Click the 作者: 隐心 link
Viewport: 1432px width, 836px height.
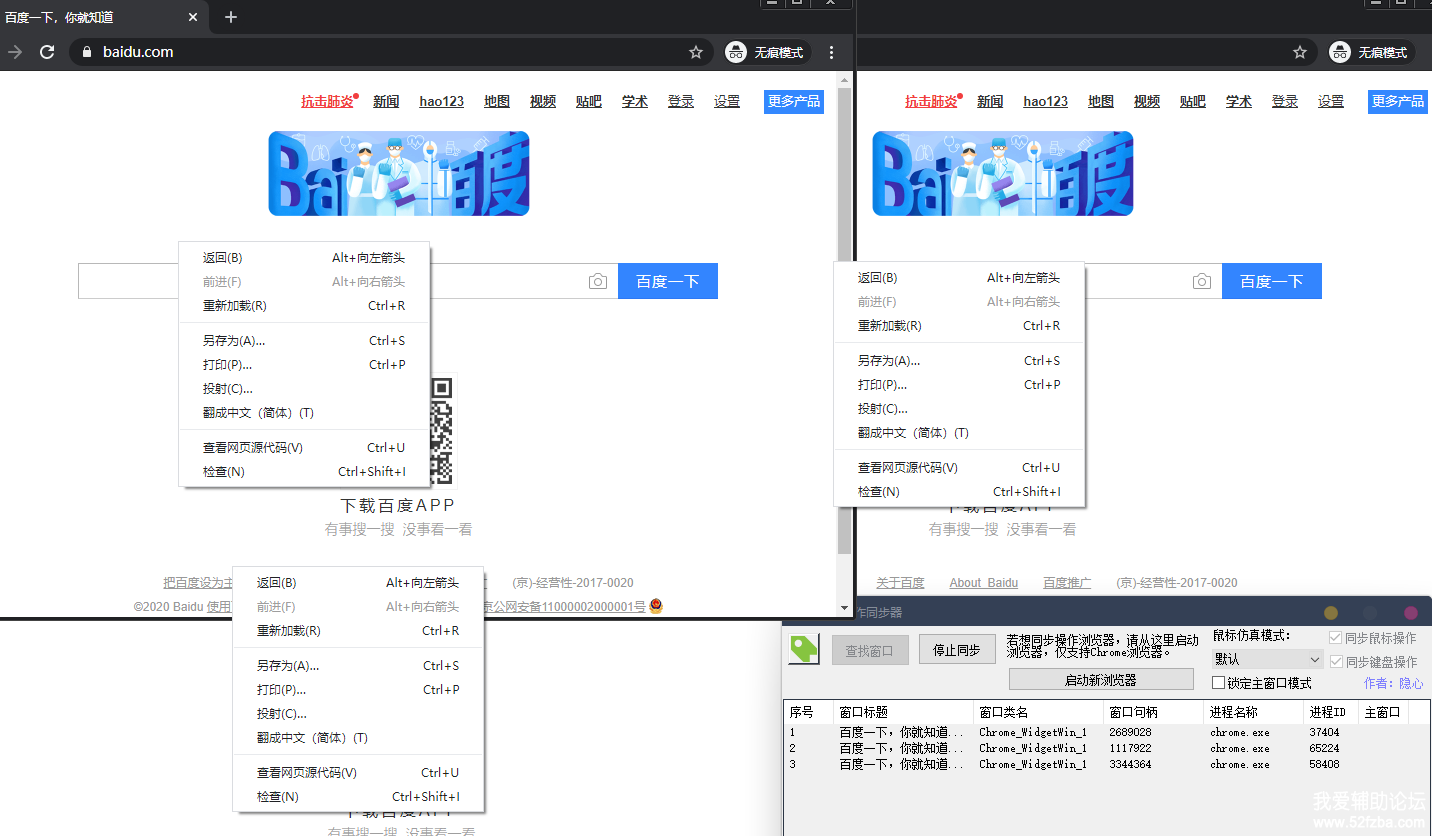[x=1393, y=683]
